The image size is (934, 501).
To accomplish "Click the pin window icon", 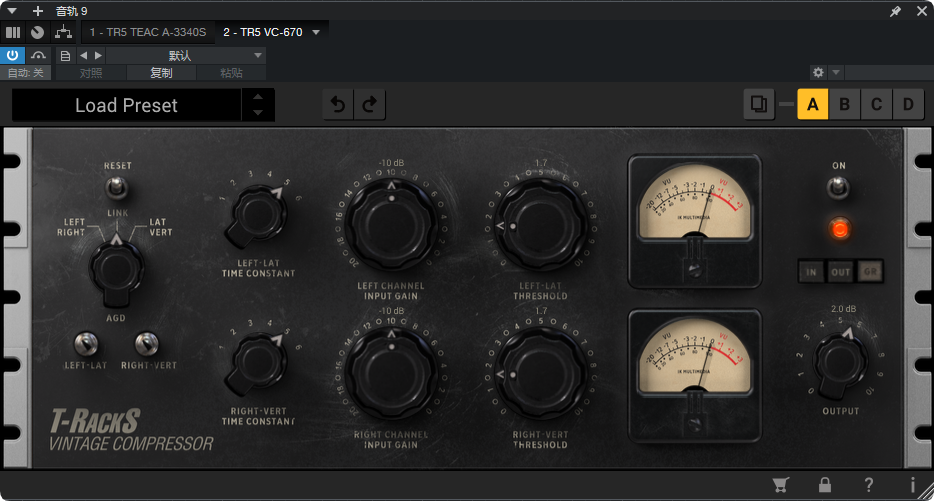I will click(x=895, y=11).
